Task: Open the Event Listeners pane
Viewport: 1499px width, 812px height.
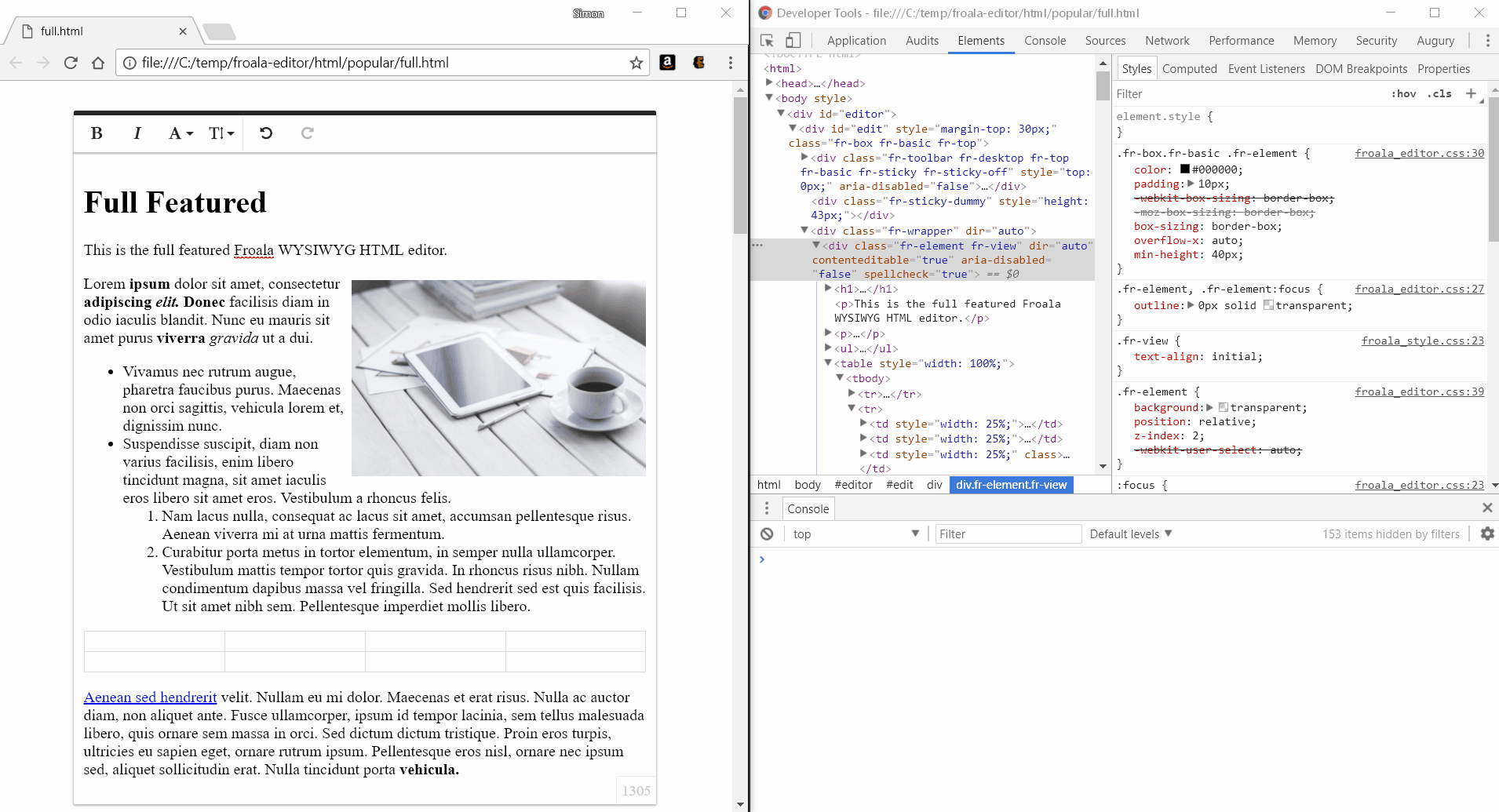Action: [1266, 69]
